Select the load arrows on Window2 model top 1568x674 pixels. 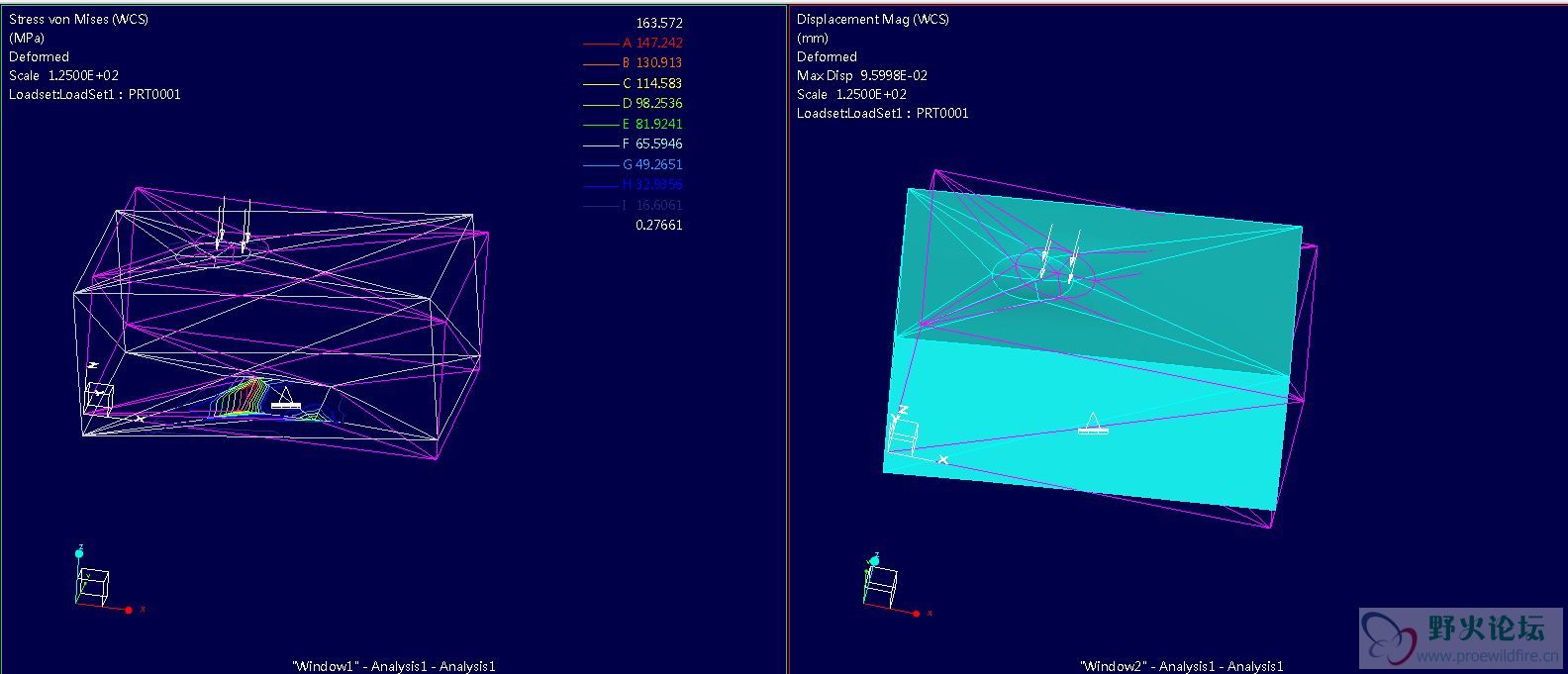click(x=1058, y=252)
